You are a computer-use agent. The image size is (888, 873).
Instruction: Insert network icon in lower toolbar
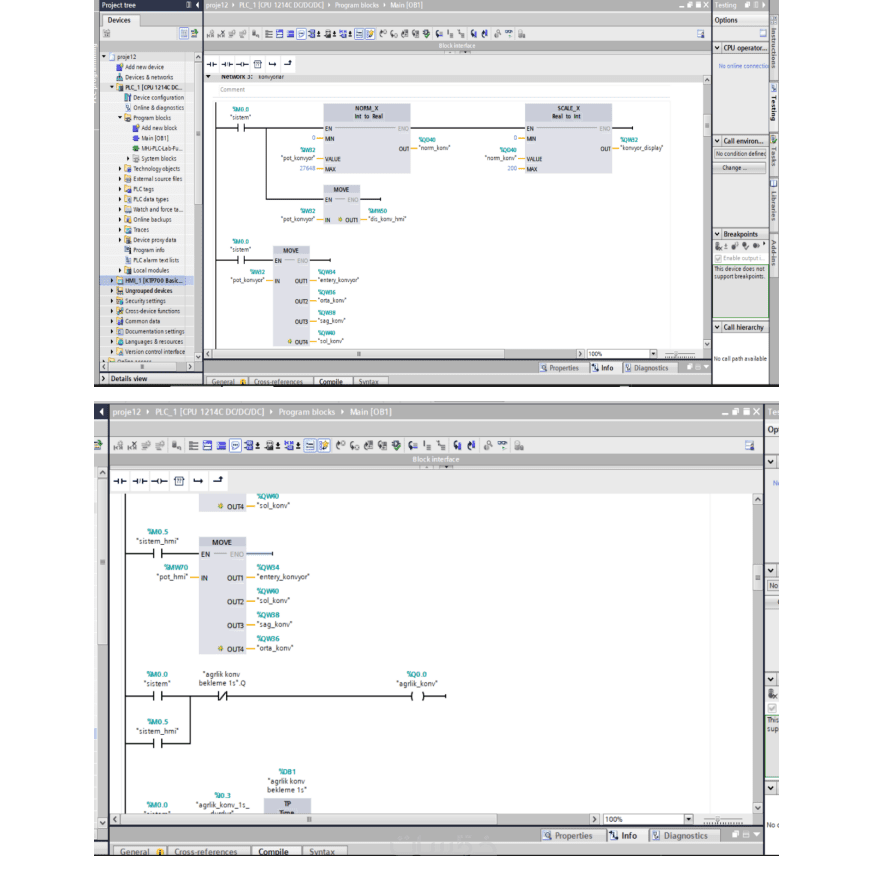[x=118, y=446]
